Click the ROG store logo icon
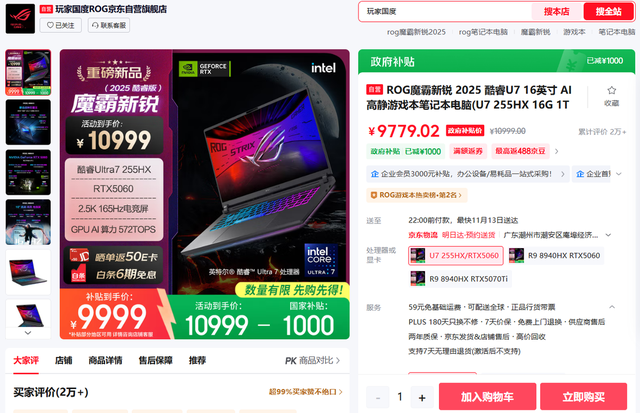The image size is (640, 413). tap(20, 19)
